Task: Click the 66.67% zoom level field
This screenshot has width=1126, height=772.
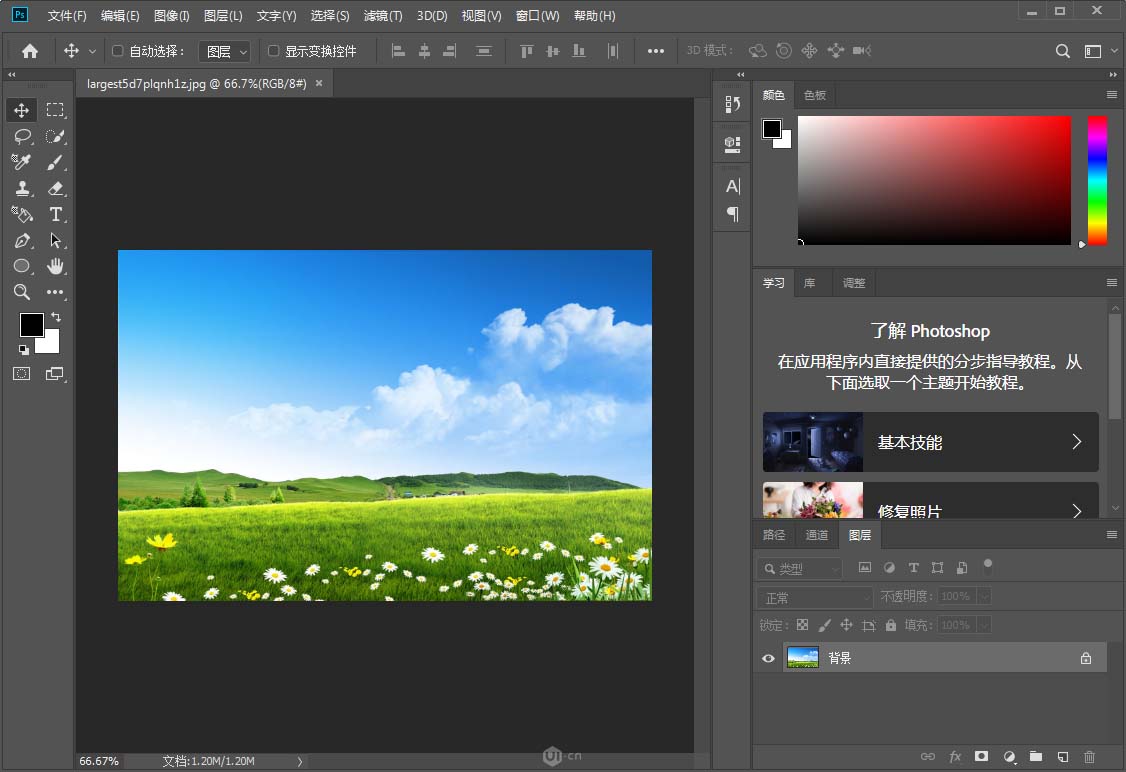Action: 99,761
